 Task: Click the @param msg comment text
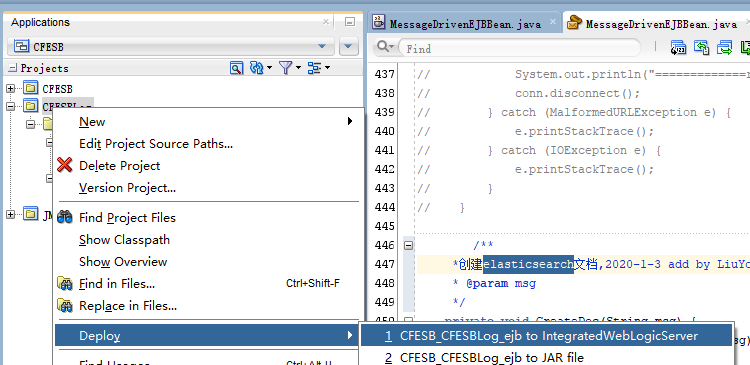pos(501,283)
